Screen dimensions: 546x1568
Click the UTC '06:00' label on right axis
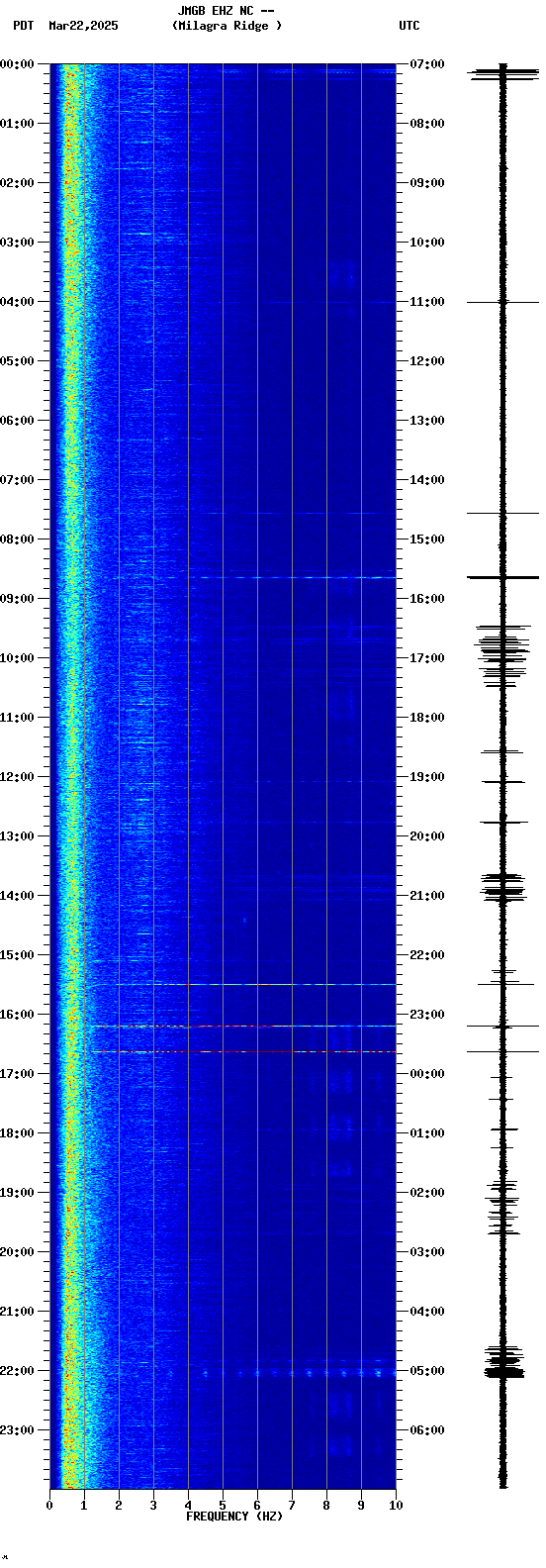(x=426, y=1430)
